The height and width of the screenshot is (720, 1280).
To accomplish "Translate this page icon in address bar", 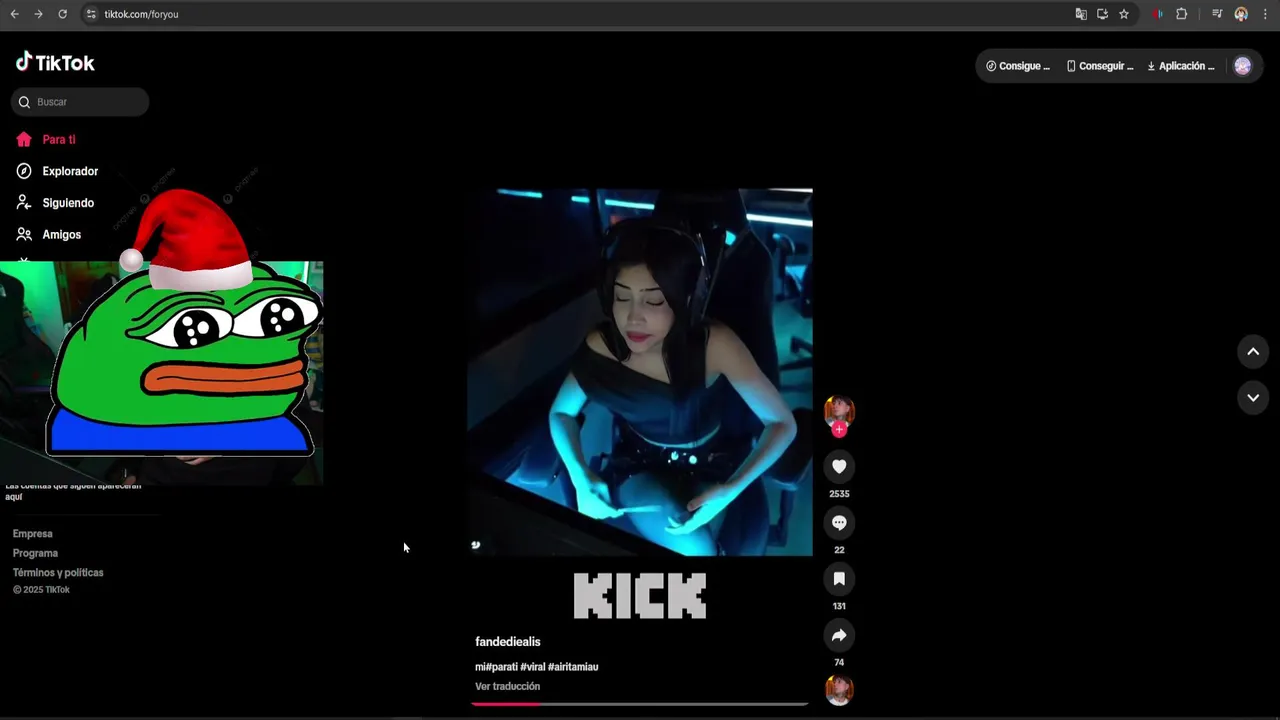I will click(1081, 14).
